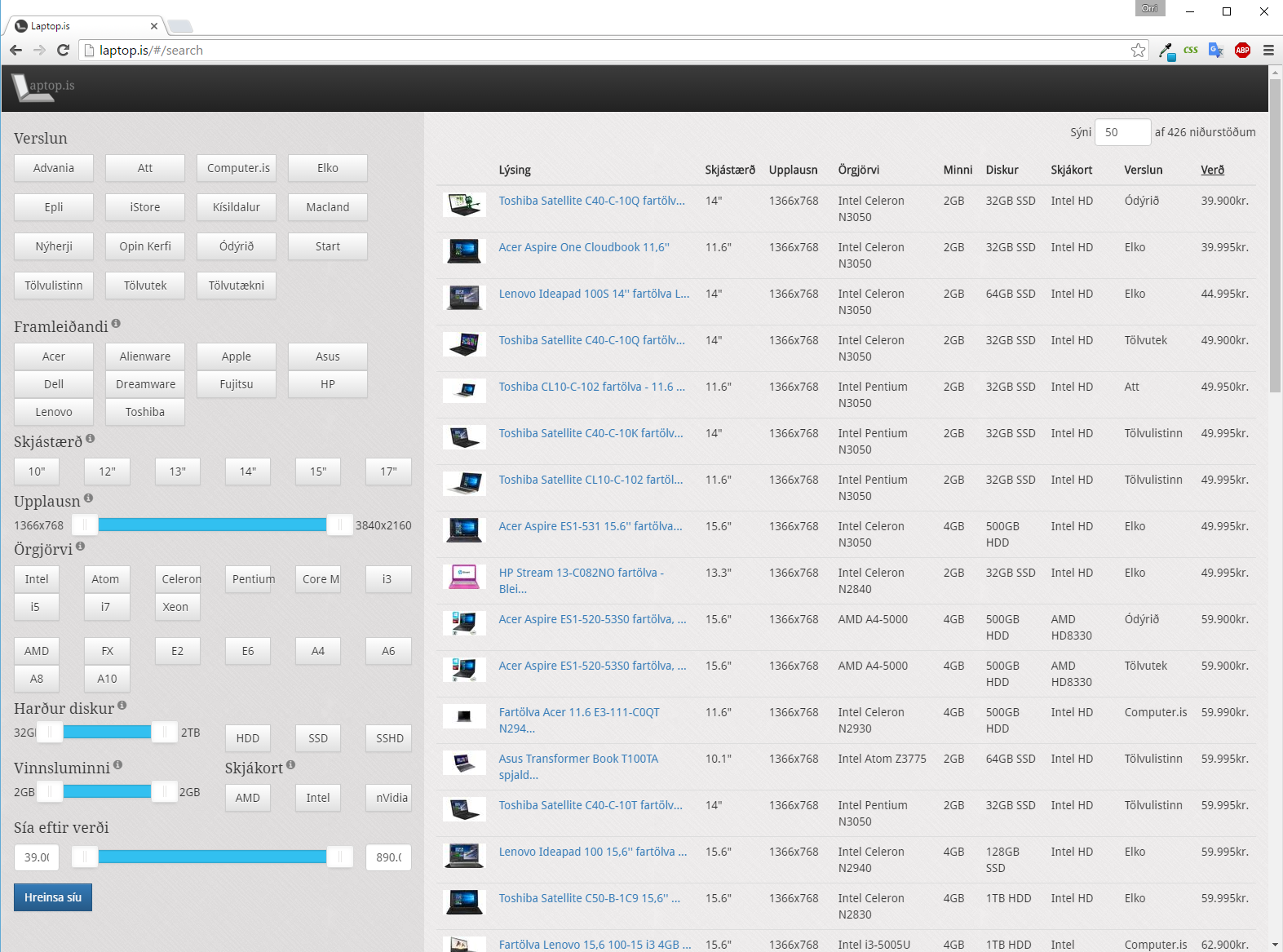
Task: Reload the page with refresh icon
Action: [x=63, y=51]
